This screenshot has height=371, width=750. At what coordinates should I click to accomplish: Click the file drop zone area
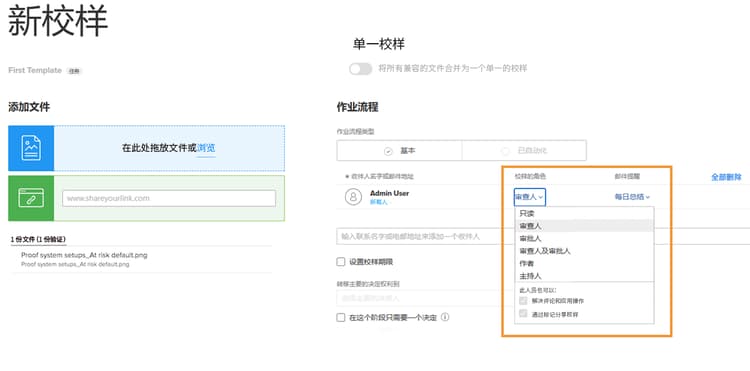tap(169, 148)
